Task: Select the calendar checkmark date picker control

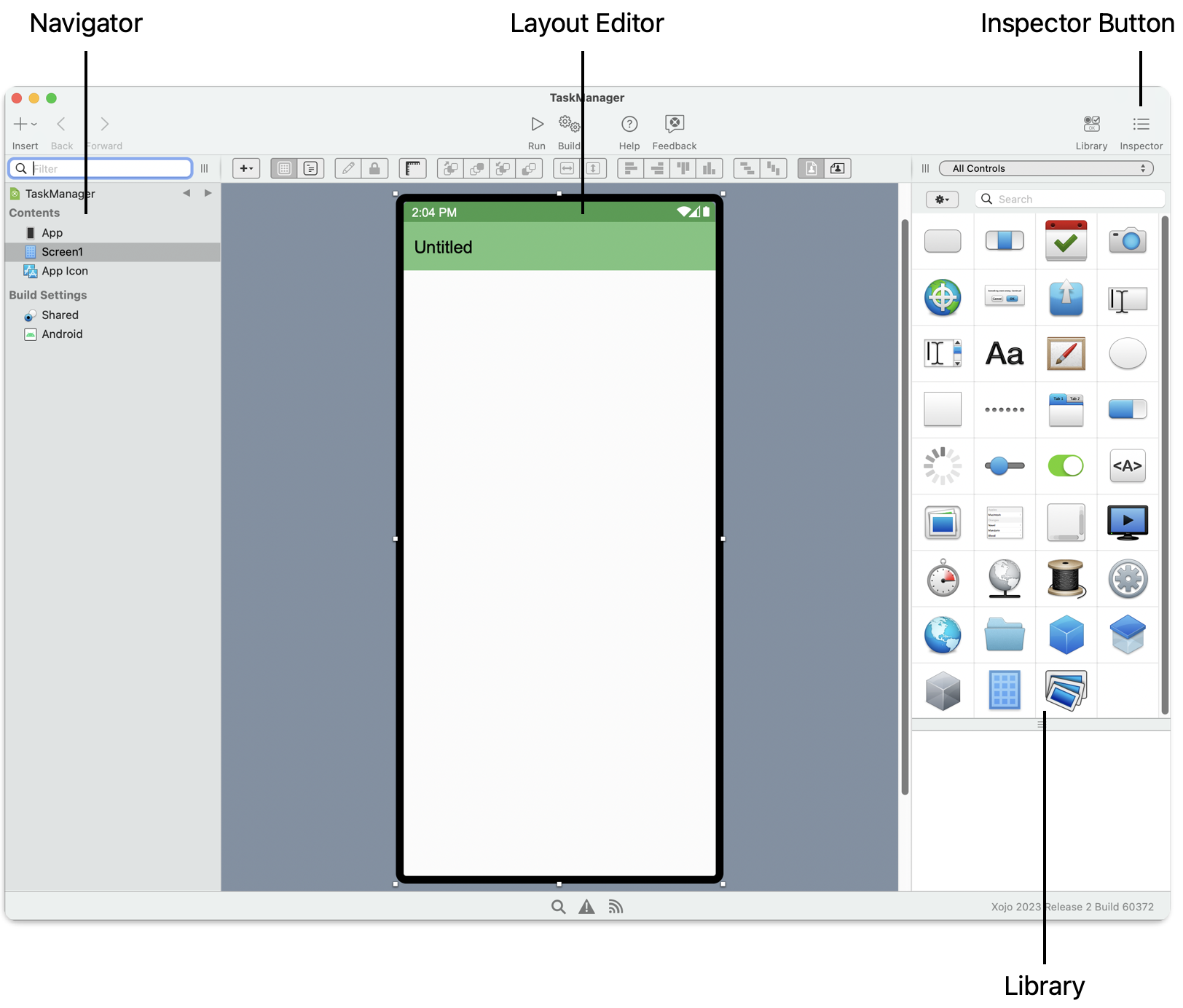Action: [x=1066, y=240]
